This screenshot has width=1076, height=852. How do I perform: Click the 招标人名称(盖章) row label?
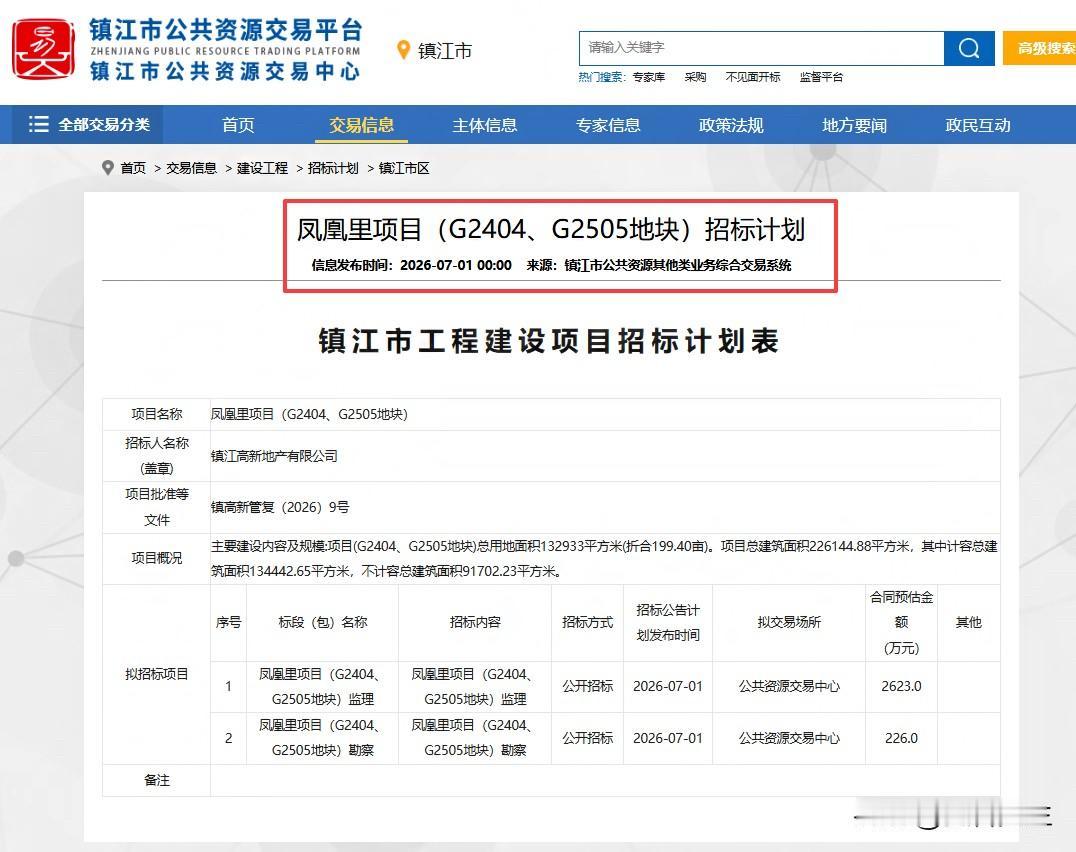156,455
